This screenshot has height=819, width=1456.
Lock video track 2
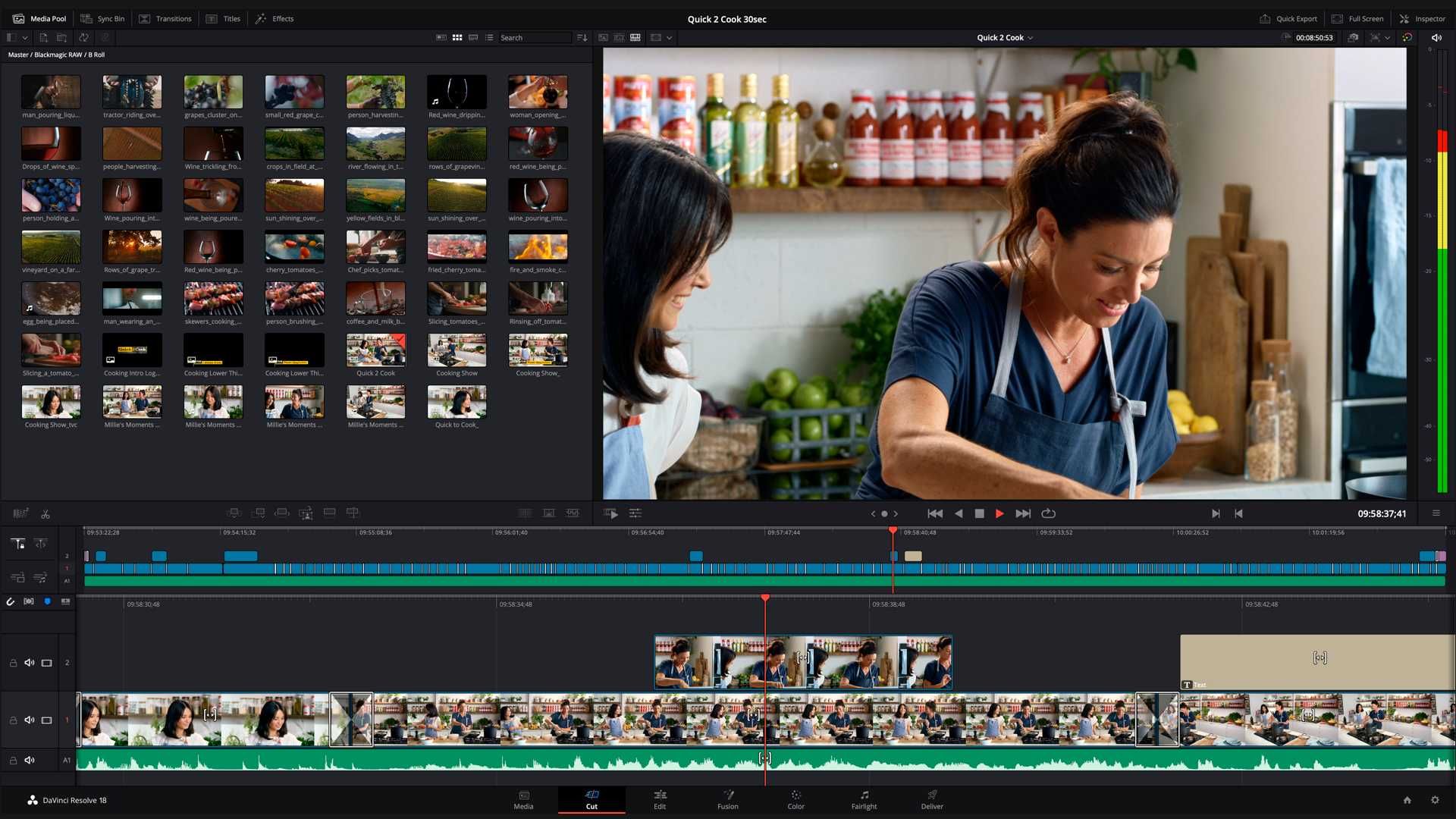point(13,662)
